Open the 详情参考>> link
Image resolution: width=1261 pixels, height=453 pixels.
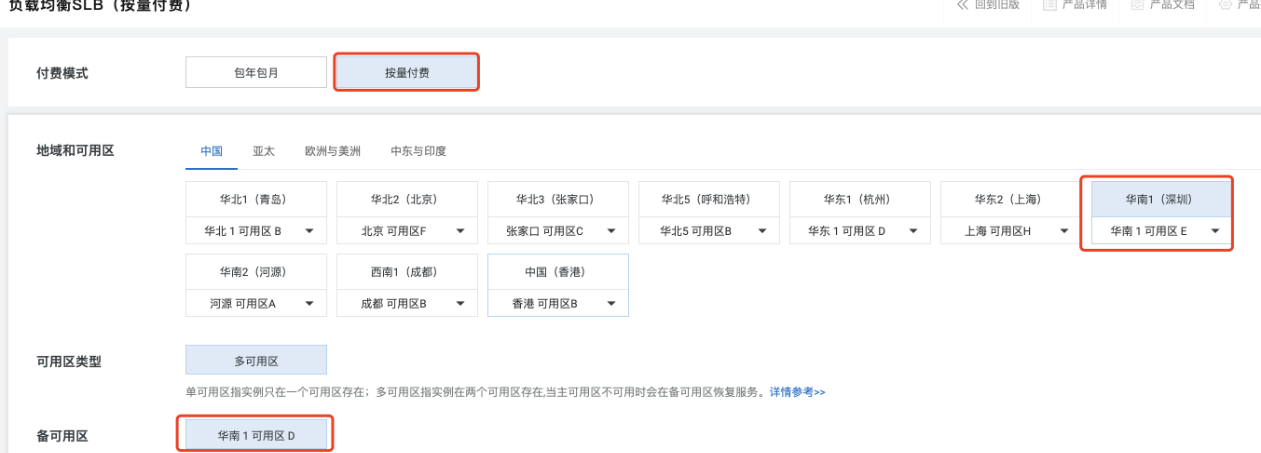click(797, 392)
